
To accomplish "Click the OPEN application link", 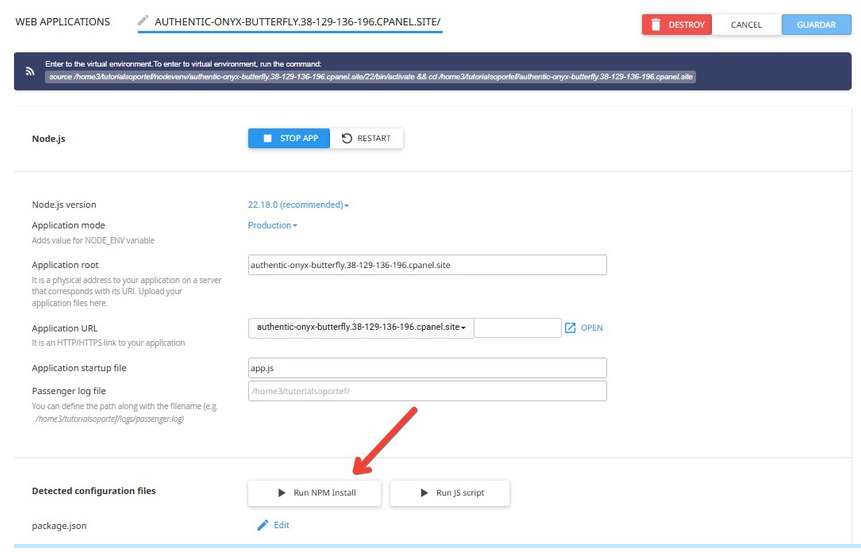I will pyautogui.click(x=591, y=328).
